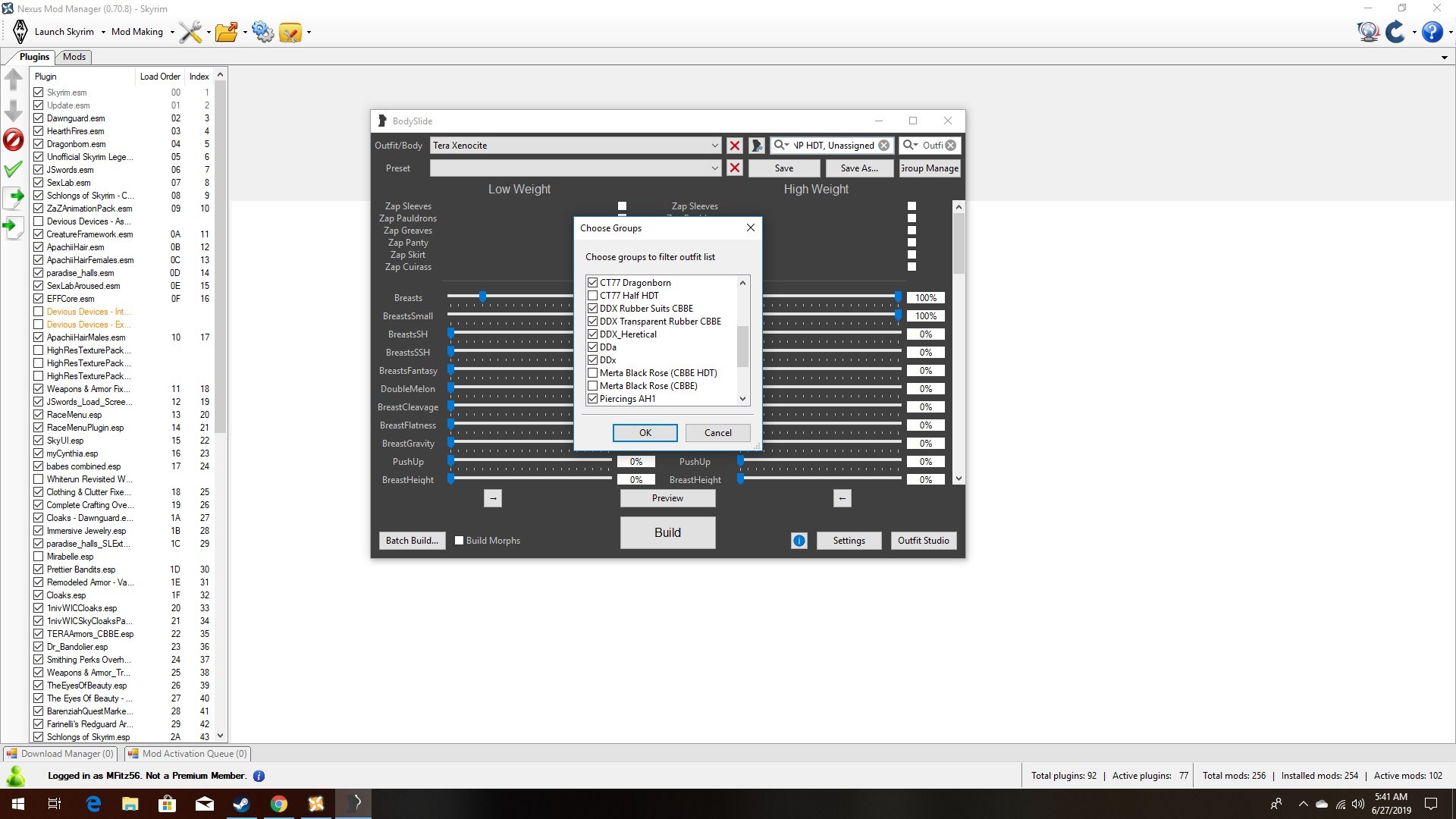Clear the group filter search field
1456x819 pixels.
883,146
